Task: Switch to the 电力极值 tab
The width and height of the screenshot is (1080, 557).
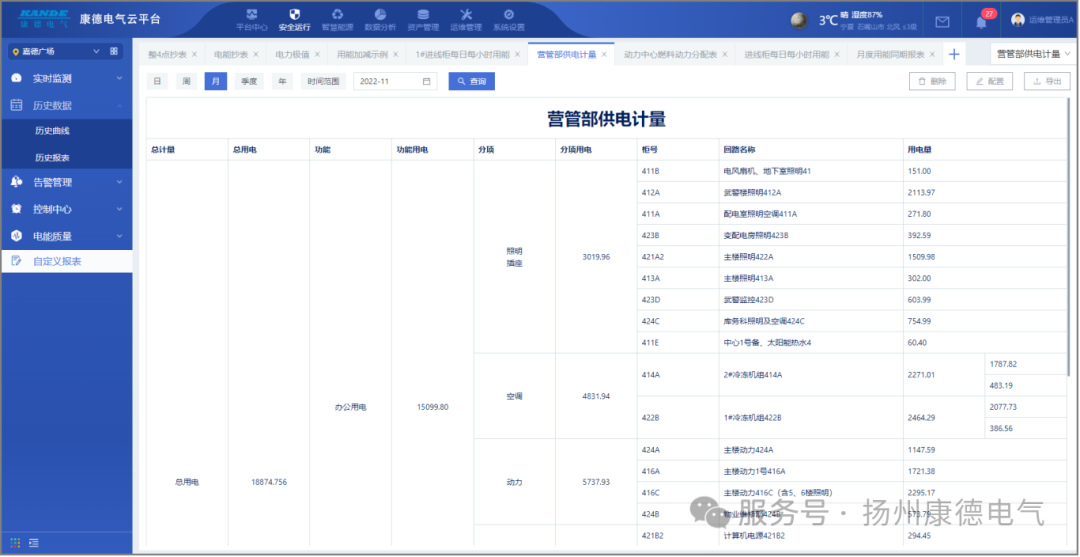Action: pyautogui.click(x=293, y=54)
